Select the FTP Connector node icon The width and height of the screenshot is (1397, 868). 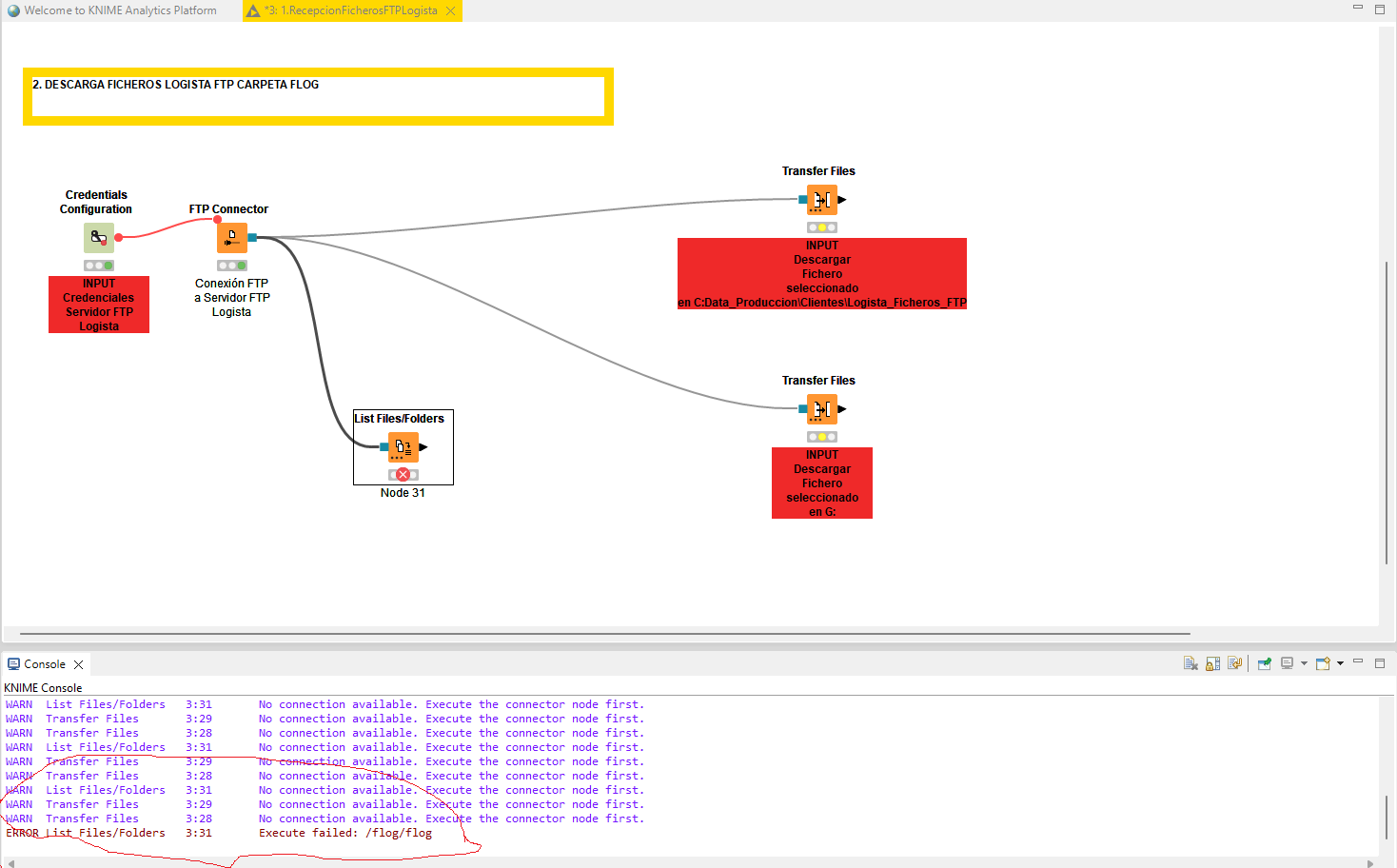[x=231, y=237]
